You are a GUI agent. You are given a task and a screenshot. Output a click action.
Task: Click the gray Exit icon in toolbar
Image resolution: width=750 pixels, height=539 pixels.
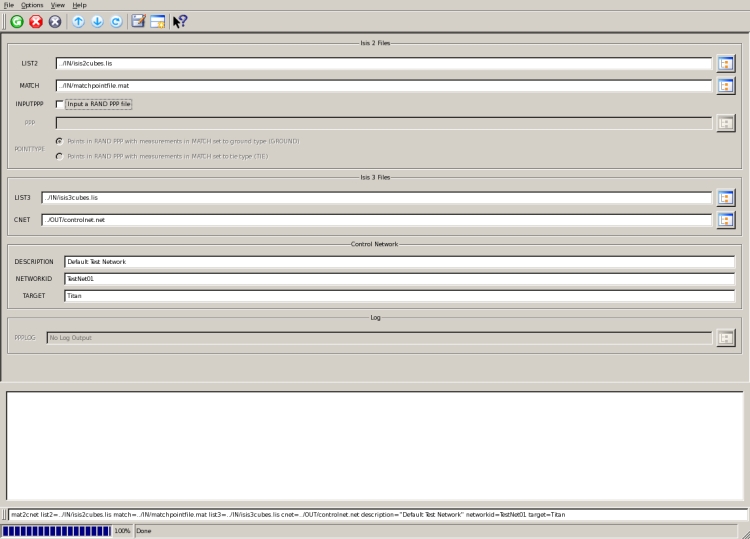point(55,21)
